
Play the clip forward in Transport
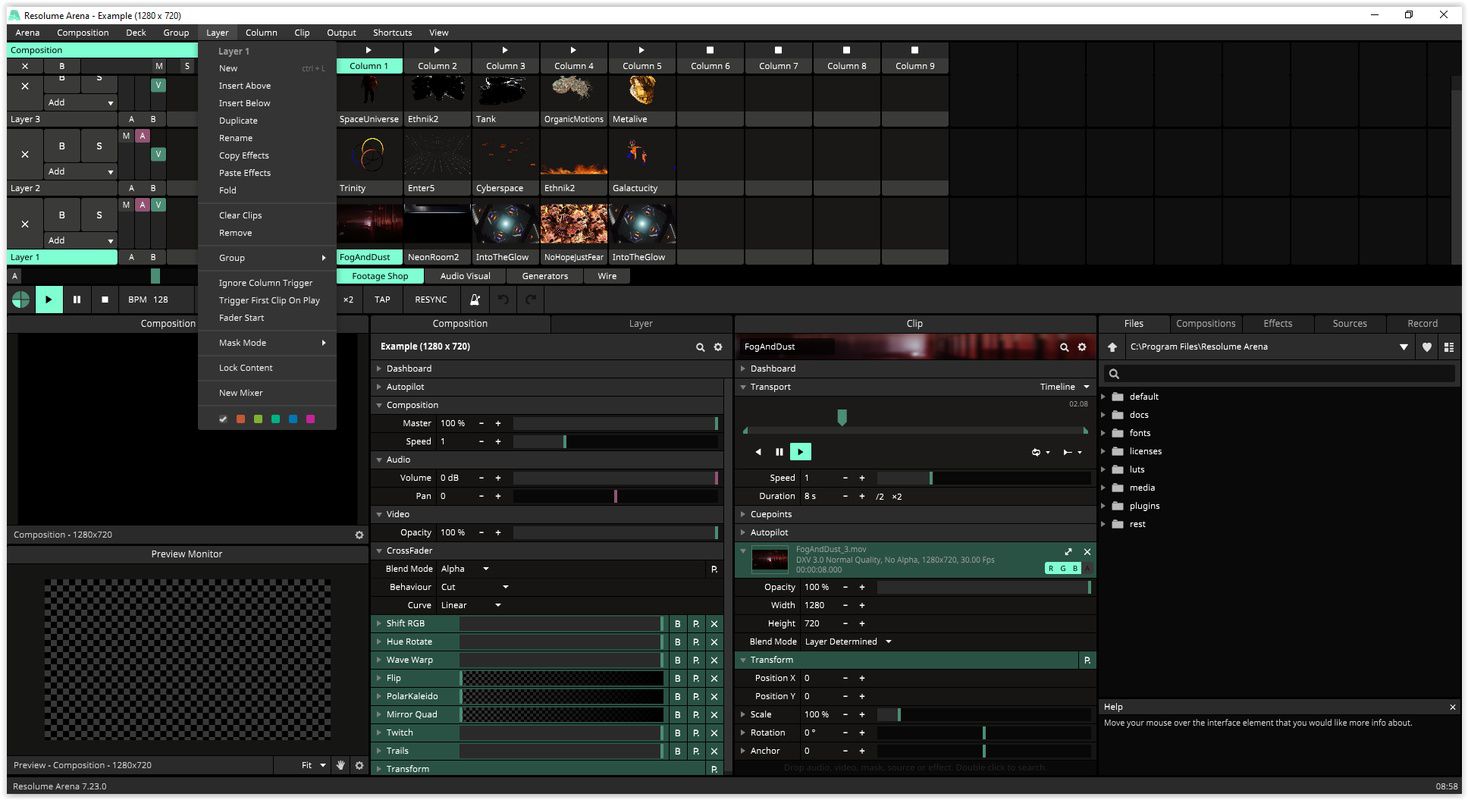coord(800,452)
